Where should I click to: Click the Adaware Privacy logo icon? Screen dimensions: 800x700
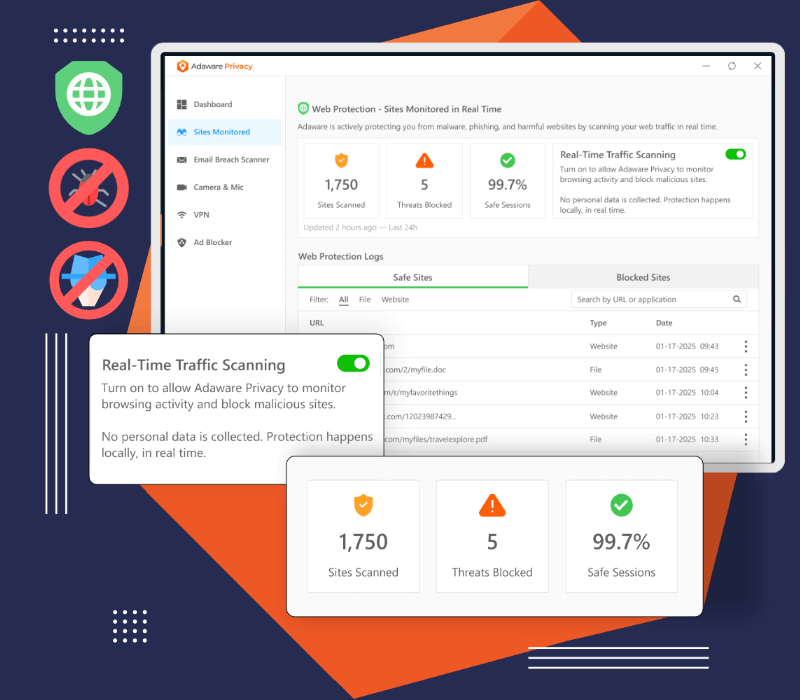183,66
